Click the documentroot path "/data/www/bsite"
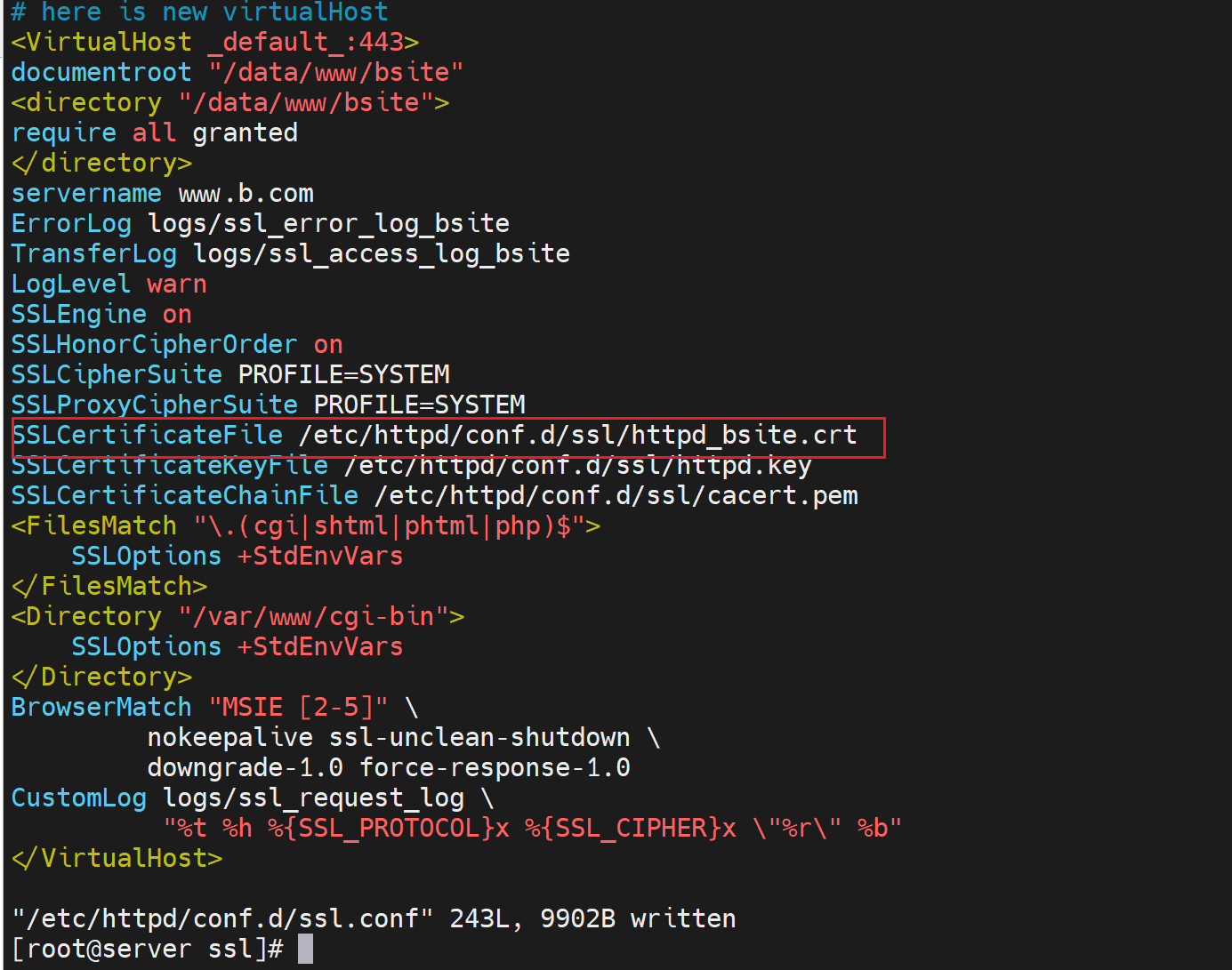This screenshot has width=1232, height=970. tap(335, 72)
